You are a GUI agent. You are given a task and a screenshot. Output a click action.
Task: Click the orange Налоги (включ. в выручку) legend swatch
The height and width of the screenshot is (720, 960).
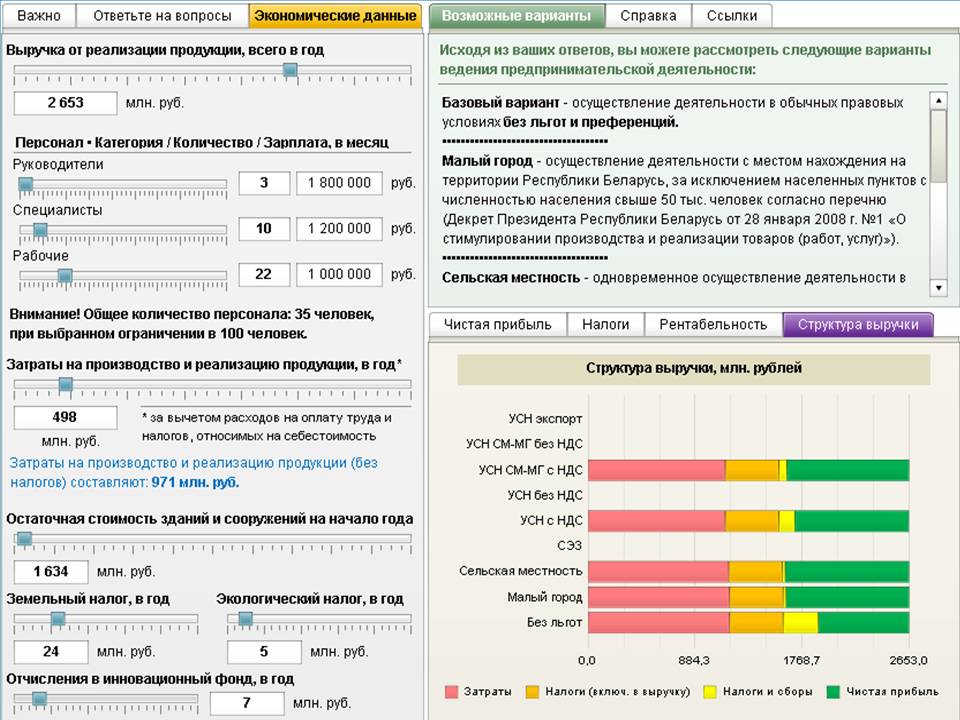532,691
